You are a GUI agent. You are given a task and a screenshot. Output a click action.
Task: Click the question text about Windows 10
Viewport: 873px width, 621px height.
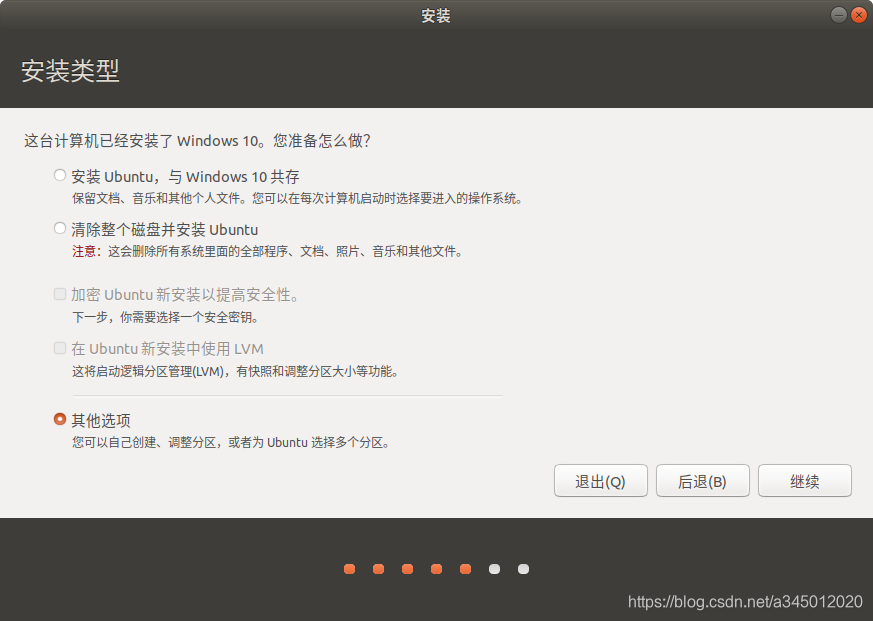(197, 141)
